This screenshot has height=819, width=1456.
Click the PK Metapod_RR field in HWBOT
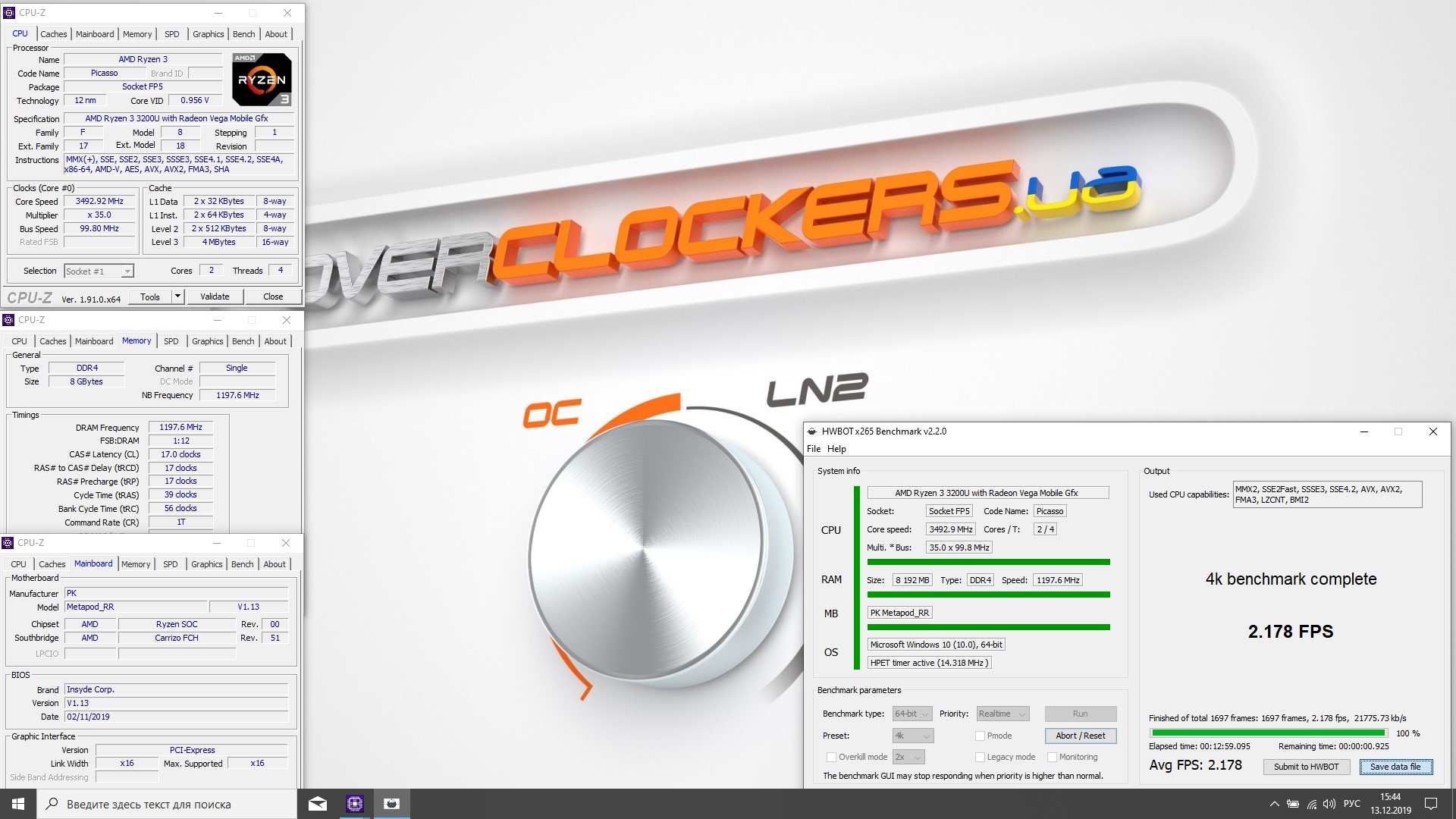point(899,613)
